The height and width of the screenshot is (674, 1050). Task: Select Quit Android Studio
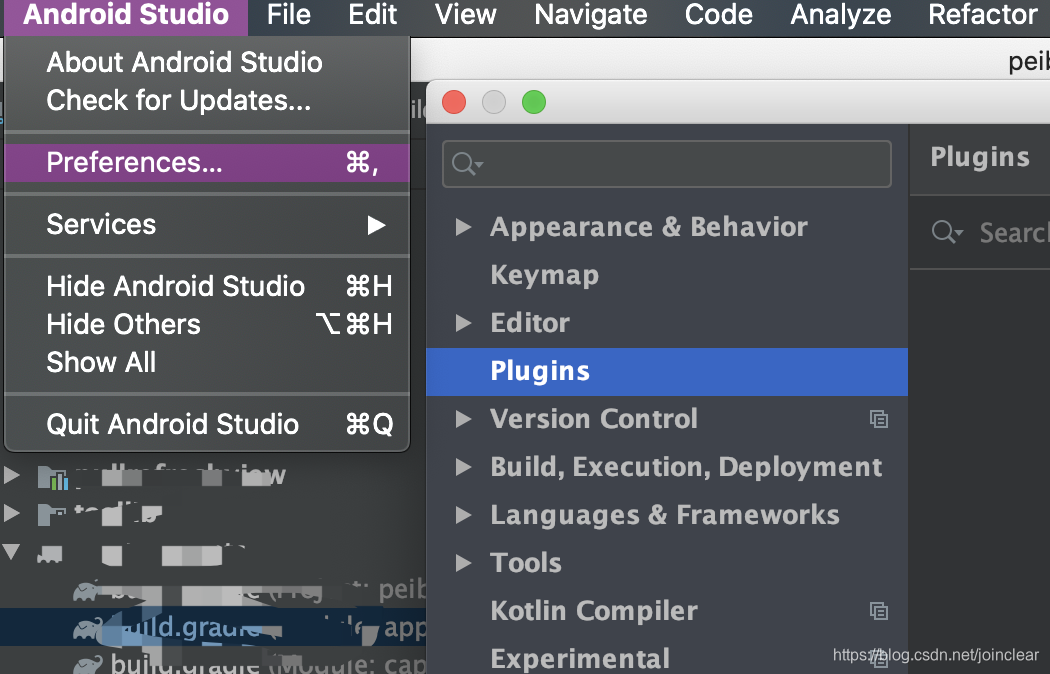click(x=207, y=424)
